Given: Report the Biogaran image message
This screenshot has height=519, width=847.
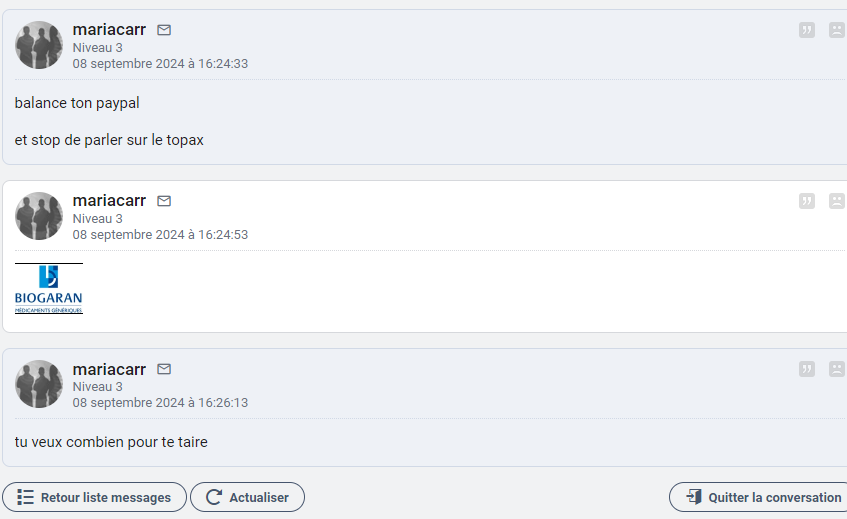Looking at the screenshot, I should pos(837,201).
